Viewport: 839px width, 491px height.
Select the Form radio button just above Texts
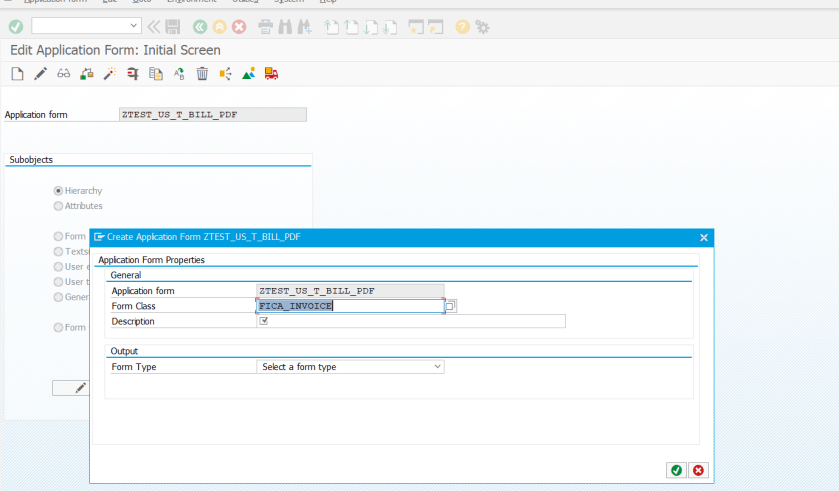point(58,236)
